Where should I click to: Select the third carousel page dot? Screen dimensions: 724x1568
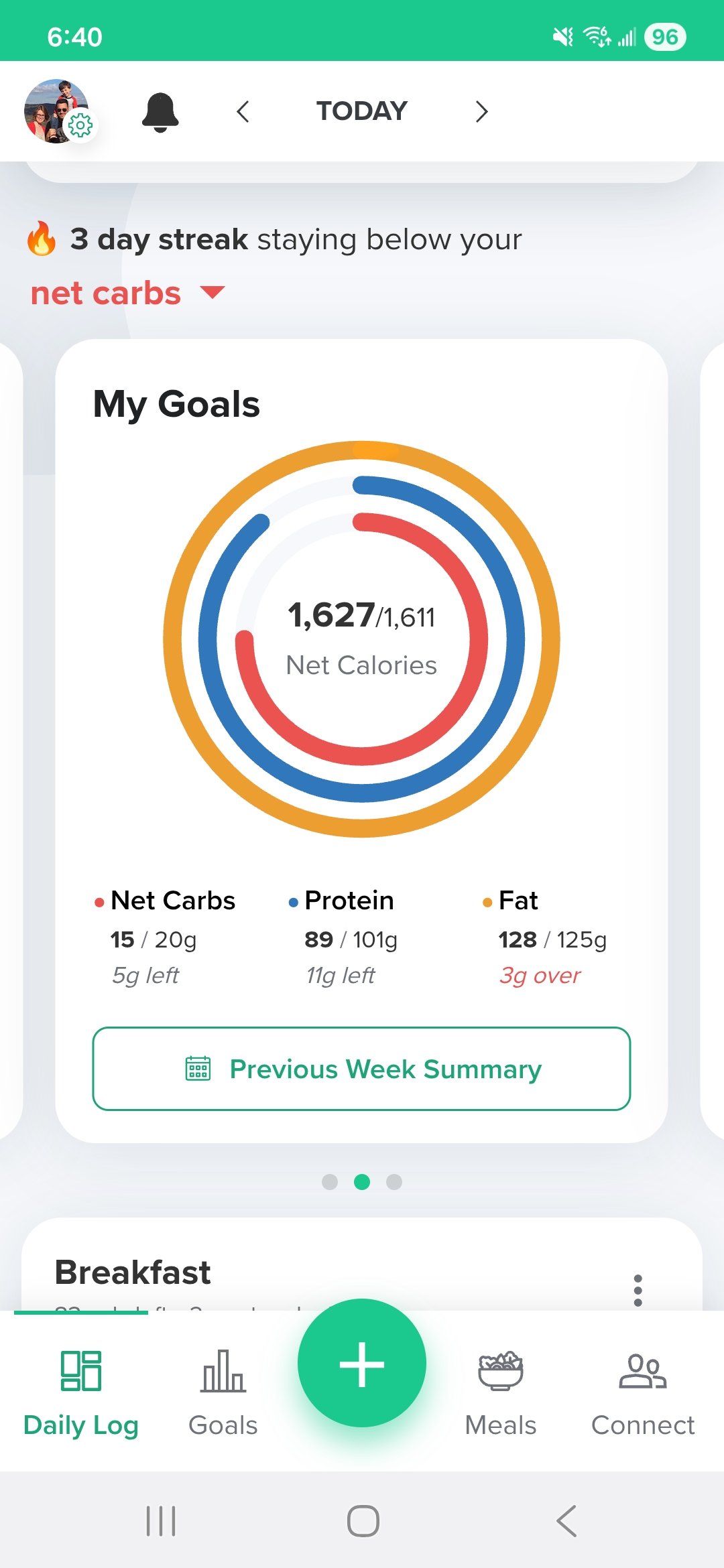coord(394,1182)
